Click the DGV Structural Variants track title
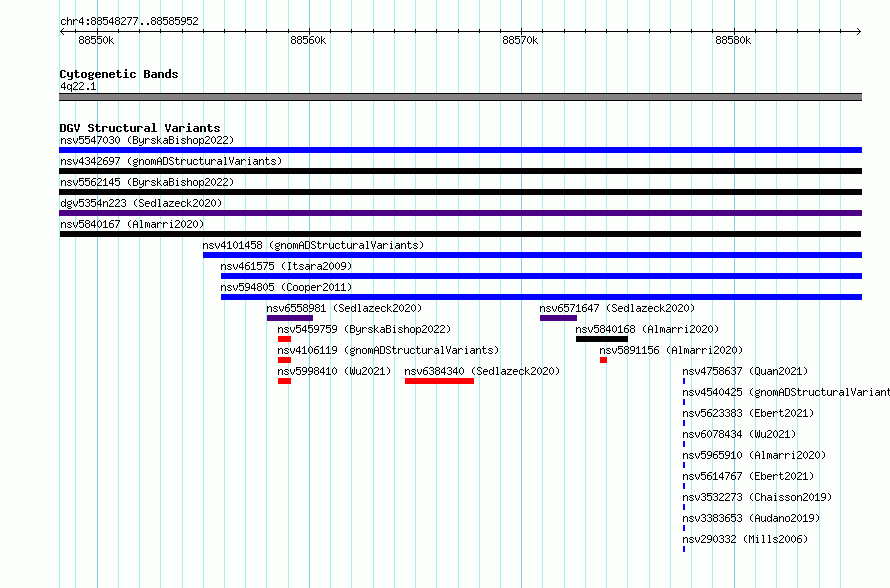Viewport: 890px width, 588px height. 140,128
